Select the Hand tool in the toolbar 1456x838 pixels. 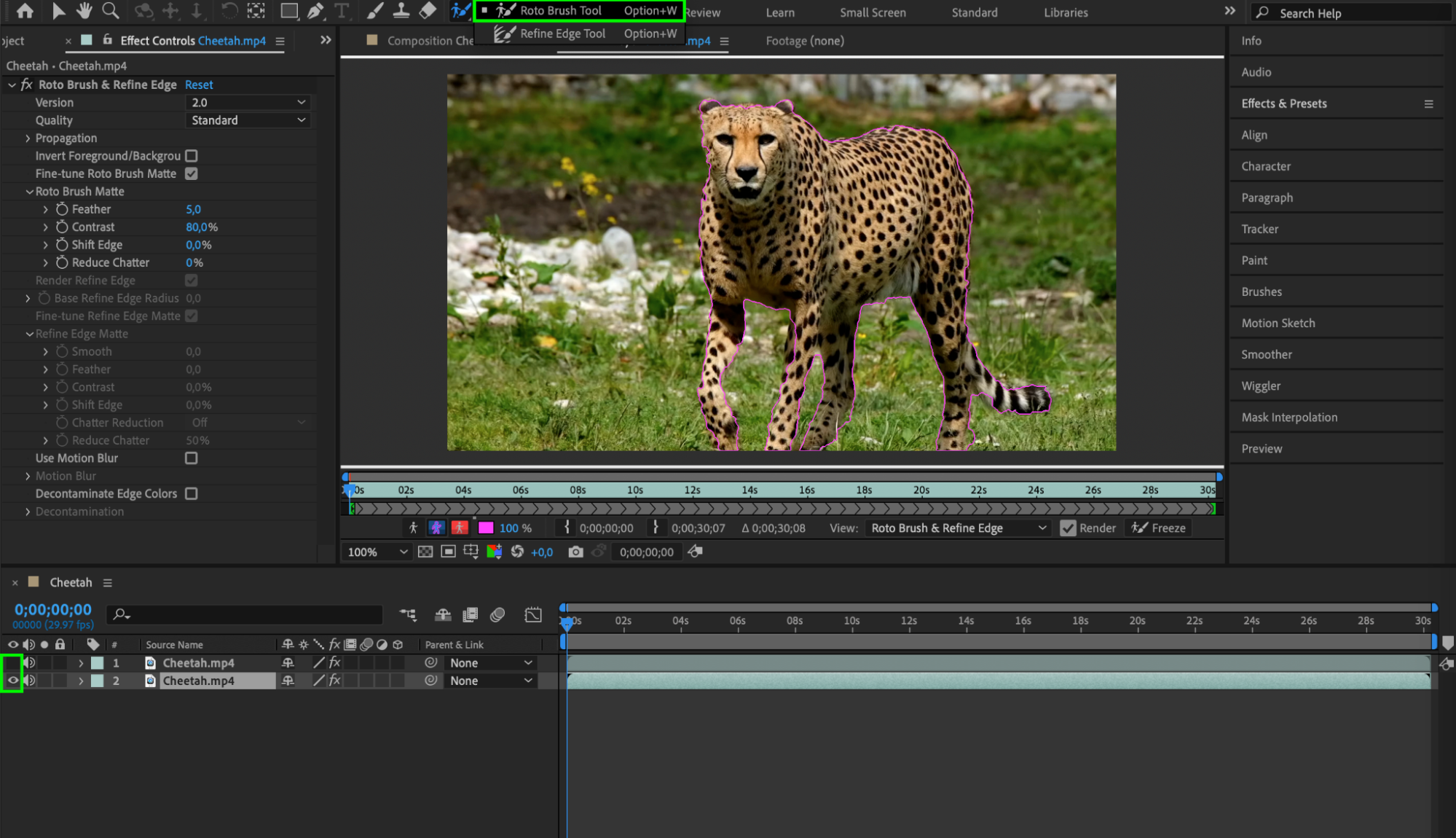click(84, 11)
